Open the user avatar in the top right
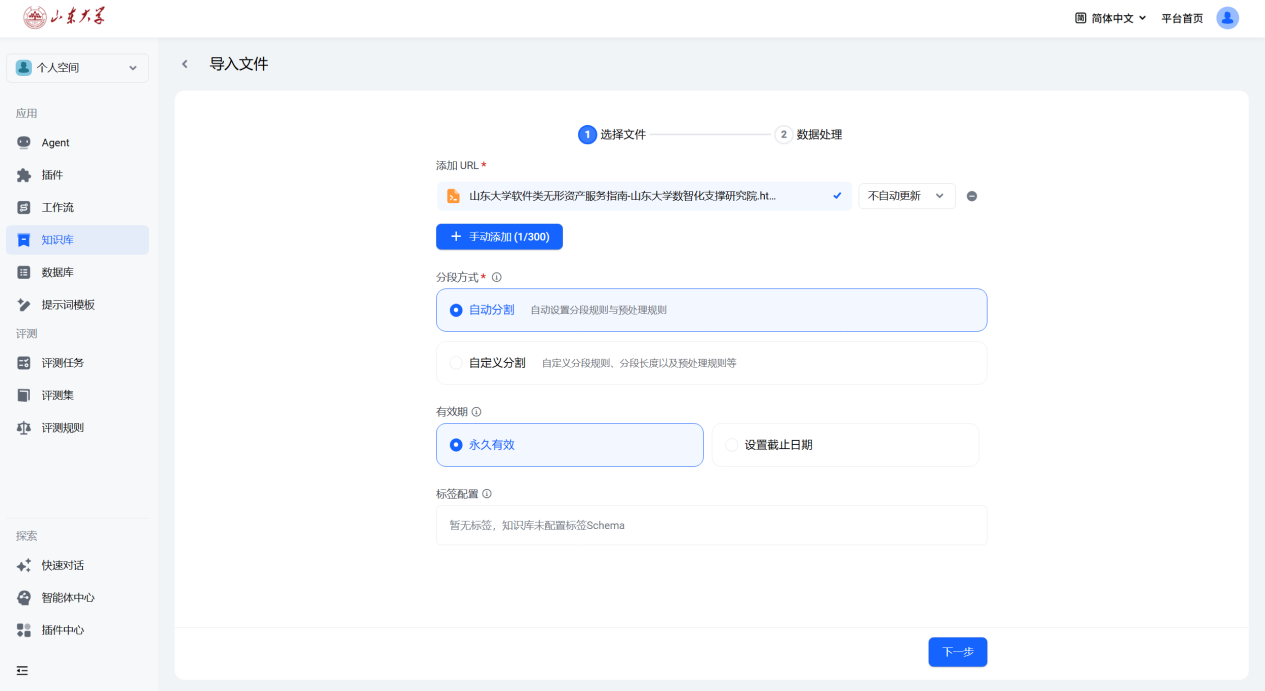The height and width of the screenshot is (691, 1265). tap(1227, 18)
